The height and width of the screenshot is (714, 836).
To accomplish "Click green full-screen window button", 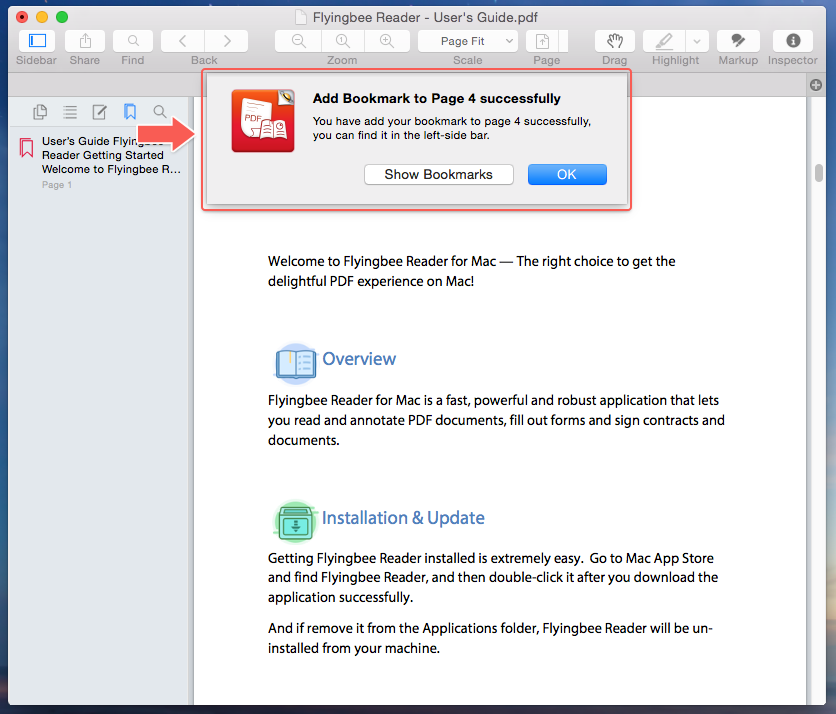I will 62,17.
